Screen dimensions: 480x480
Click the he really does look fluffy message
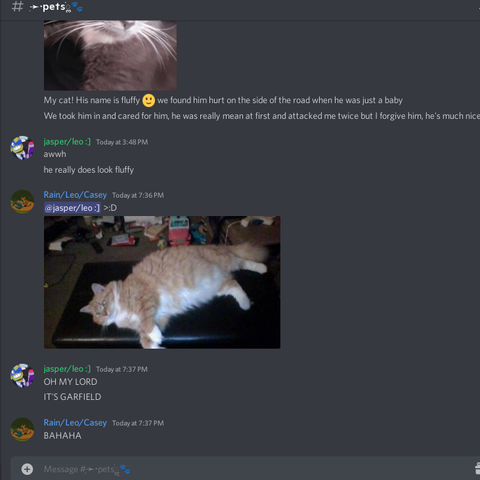89,170
